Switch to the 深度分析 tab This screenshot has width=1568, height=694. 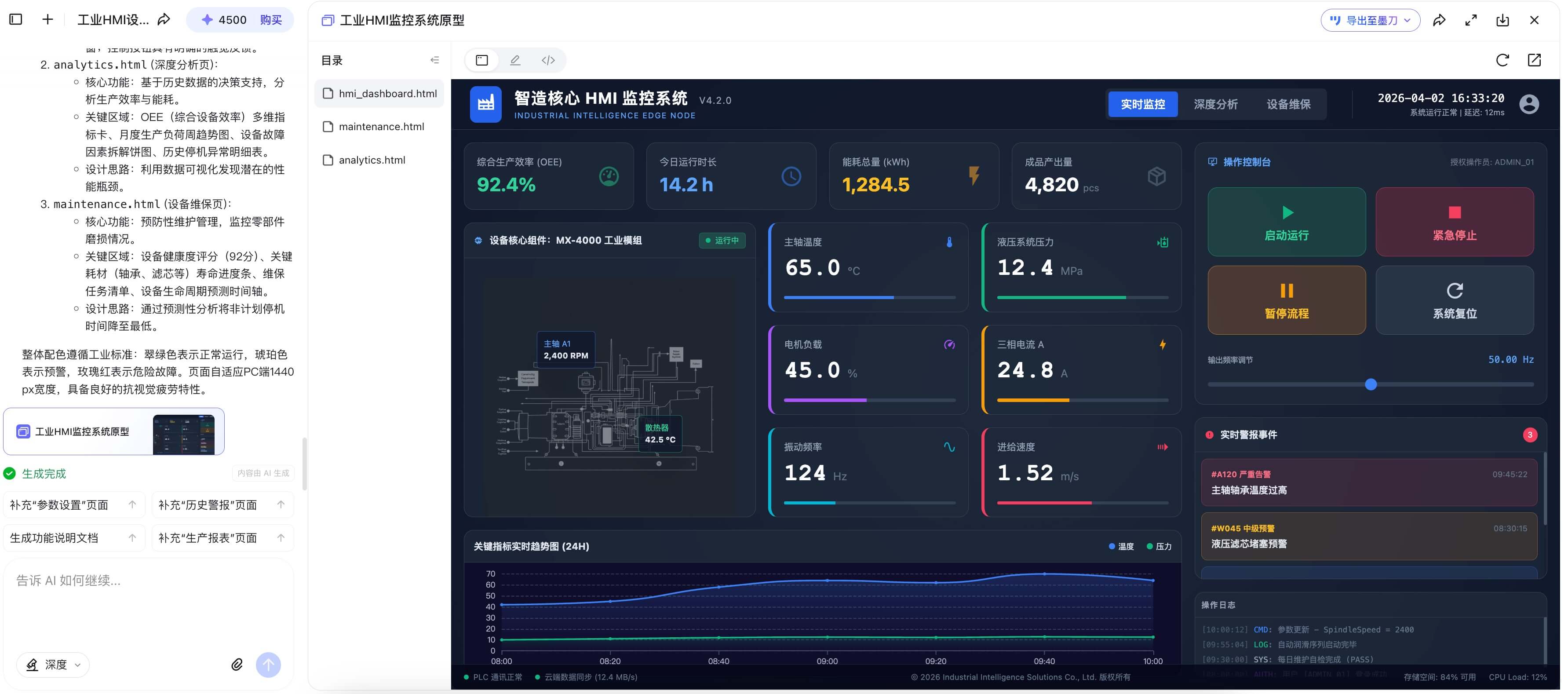tap(1216, 104)
